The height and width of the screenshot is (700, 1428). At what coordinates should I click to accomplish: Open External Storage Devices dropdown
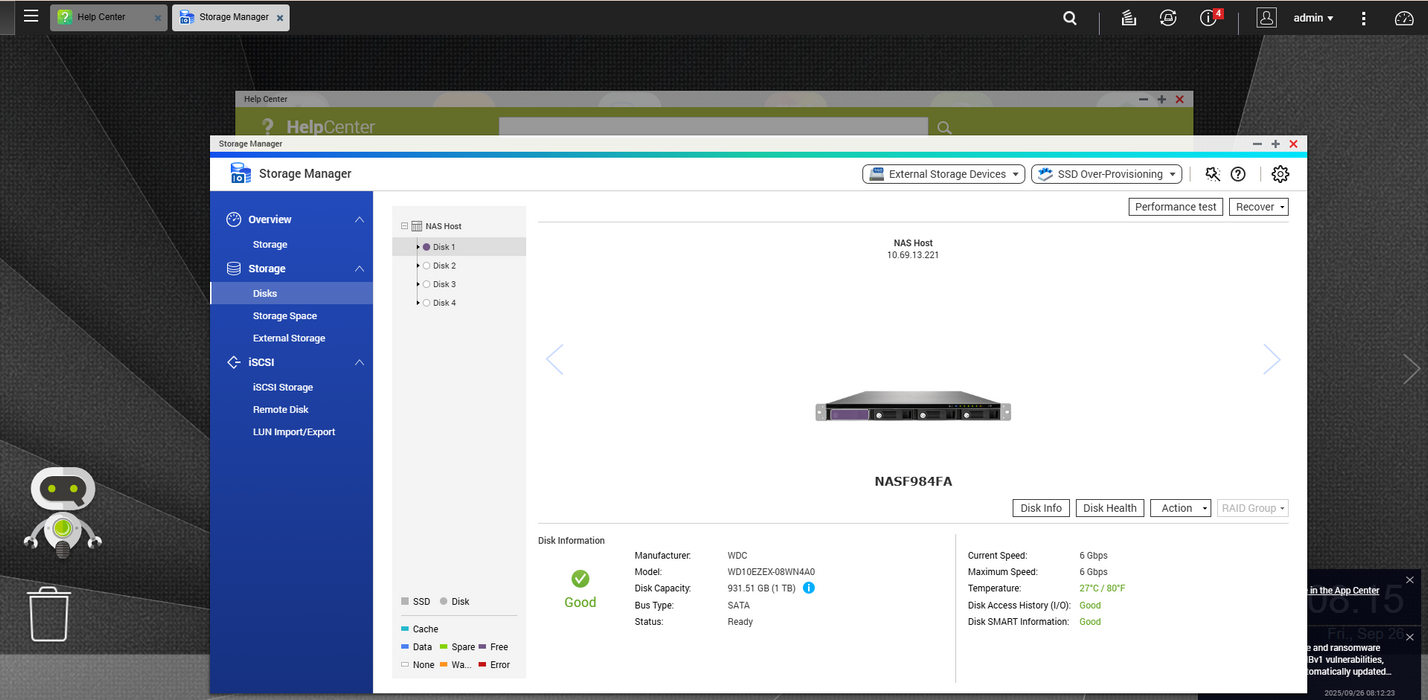[943, 174]
